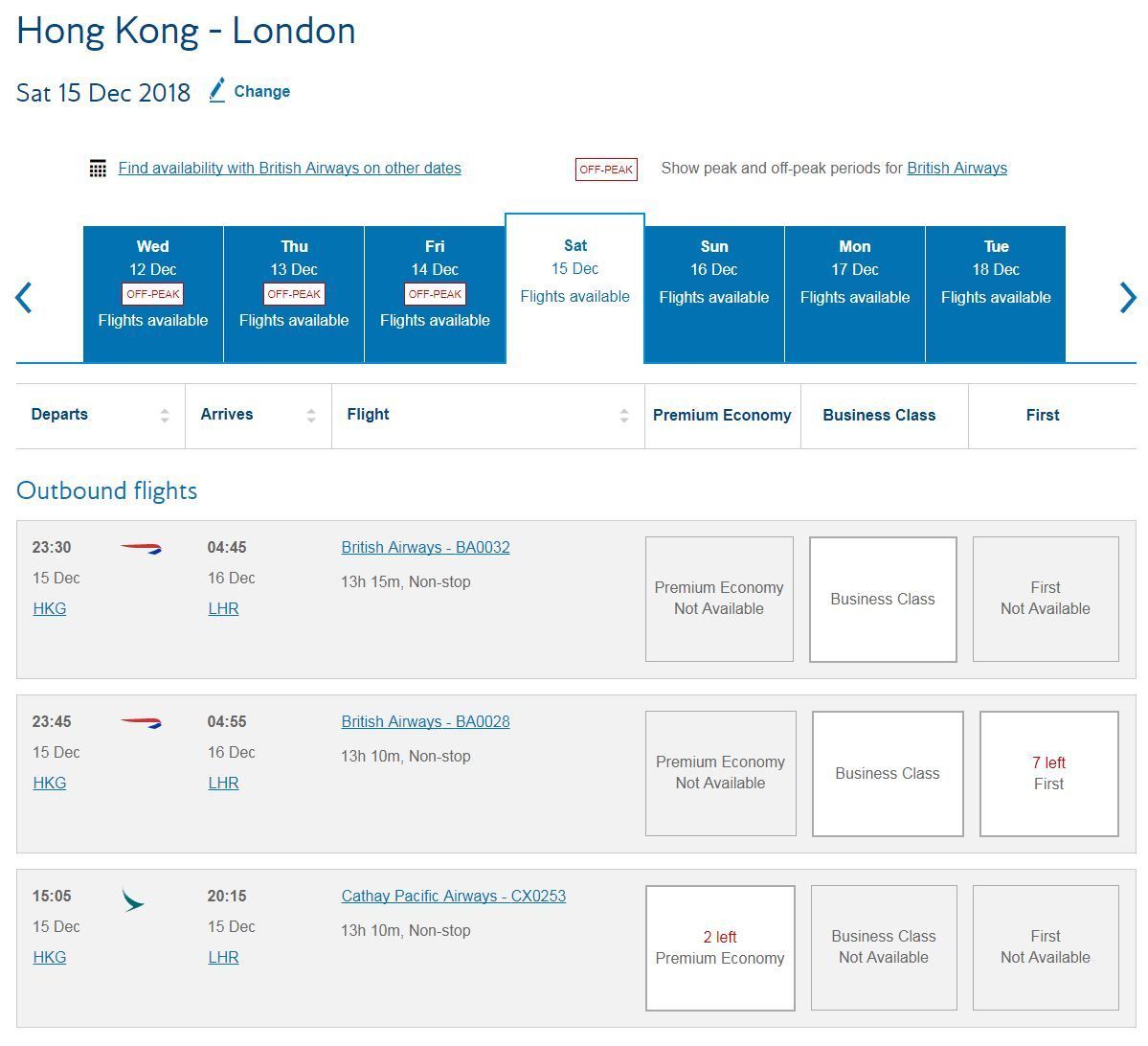Click British Airways logo on BA0028 row

(141, 722)
